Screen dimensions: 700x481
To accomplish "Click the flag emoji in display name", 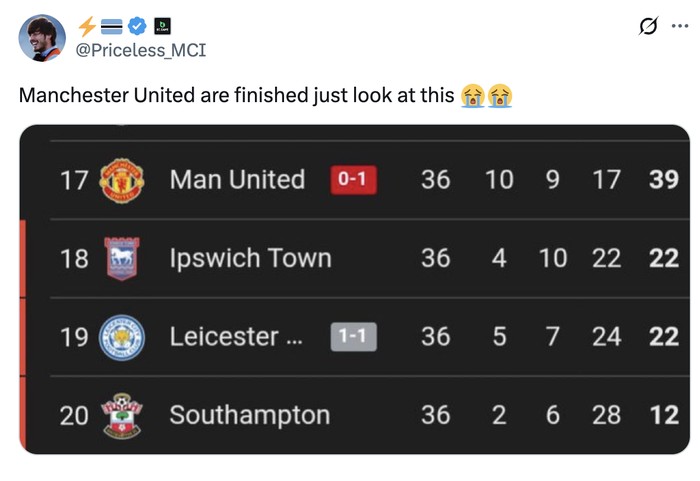I will tap(112, 26).
